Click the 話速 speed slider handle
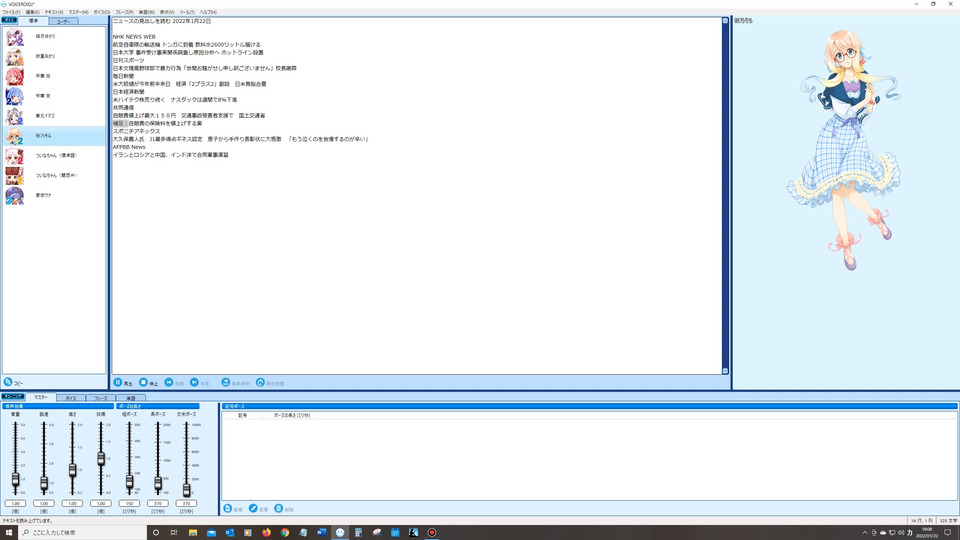Image resolution: width=960 pixels, height=540 pixels. (44, 483)
